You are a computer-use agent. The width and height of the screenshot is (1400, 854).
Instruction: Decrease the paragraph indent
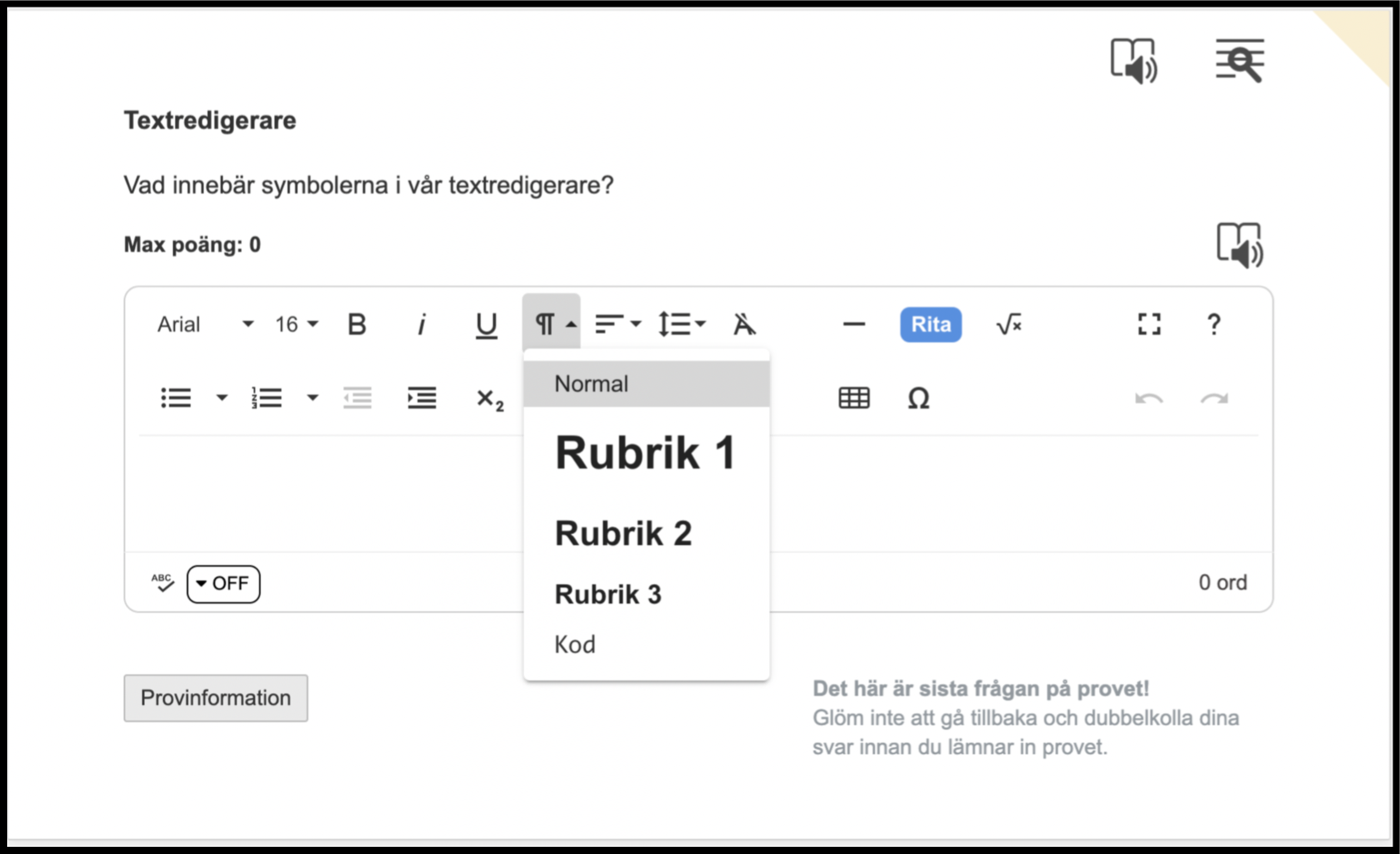point(357,398)
